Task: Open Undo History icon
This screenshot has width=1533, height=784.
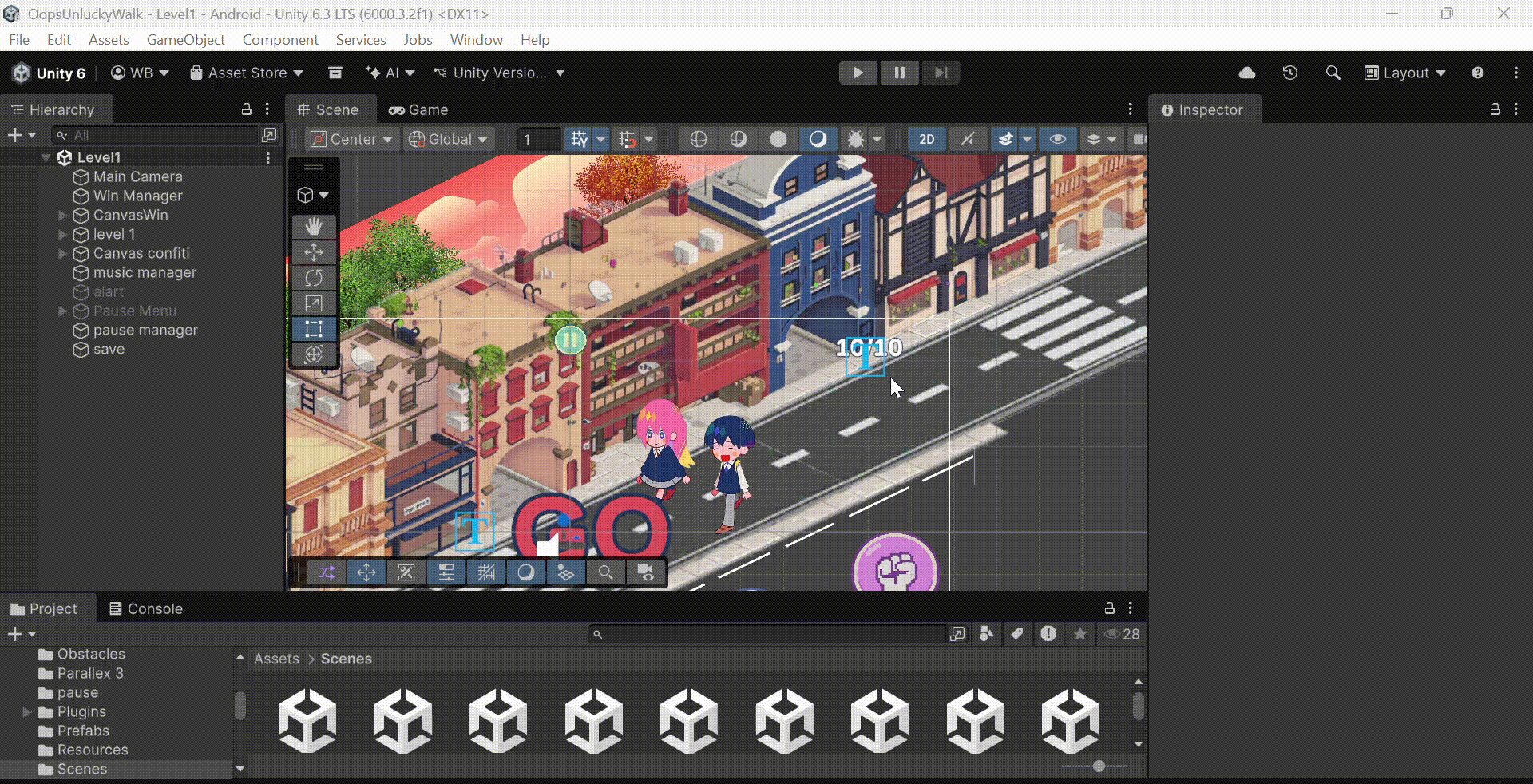Action: click(1289, 73)
